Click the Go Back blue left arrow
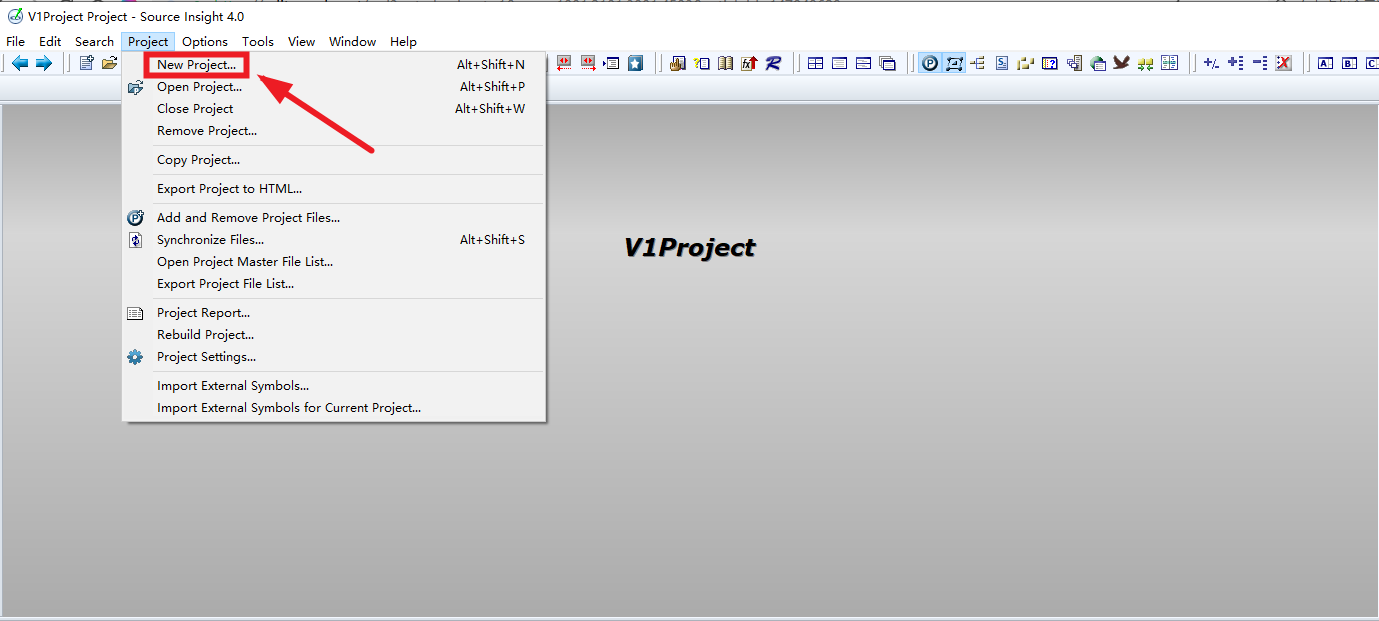The image size is (1379, 621). click(x=20, y=63)
